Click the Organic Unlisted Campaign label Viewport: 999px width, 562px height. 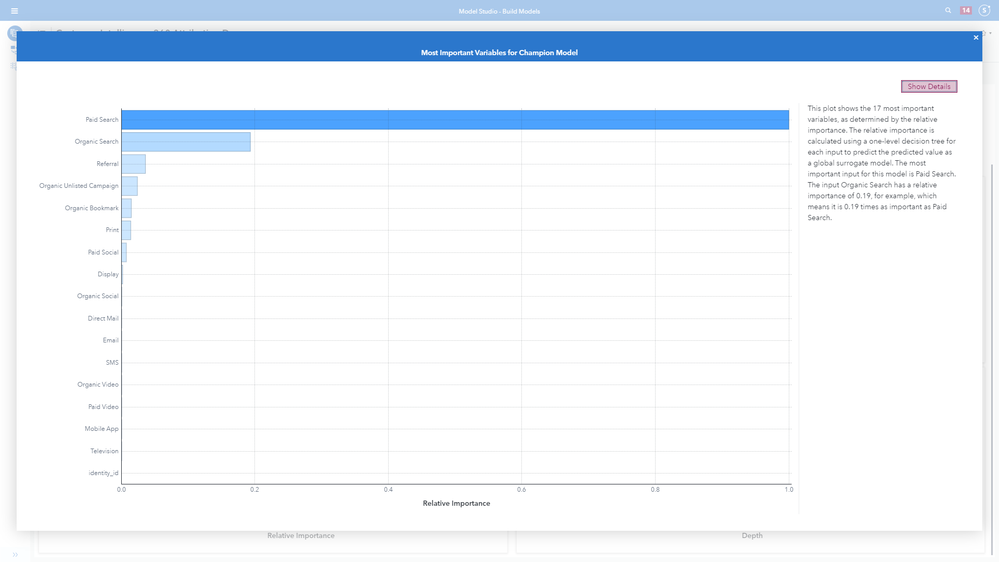[78, 186]
